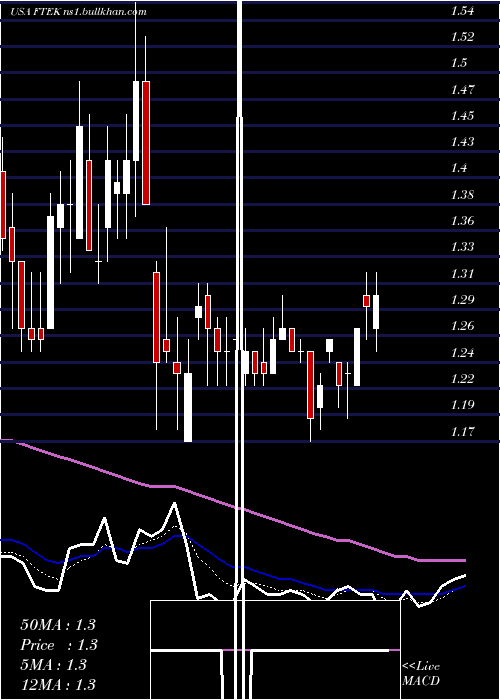Select the 1.38 axis value
Screen dimensions: 500x700
pyautogui.click(x=462, y=195)
